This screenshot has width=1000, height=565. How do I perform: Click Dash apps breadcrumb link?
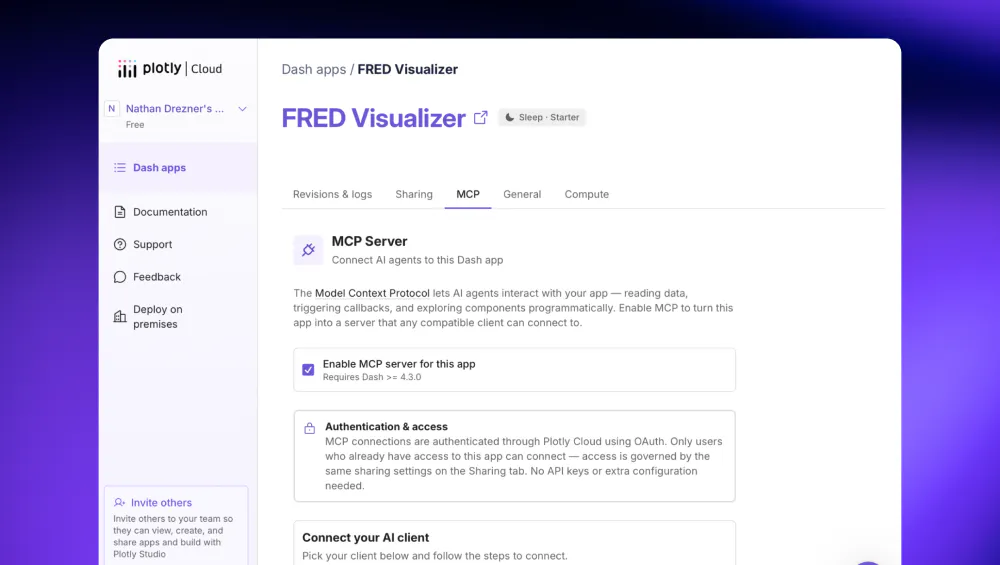click(x=314, y=70)
